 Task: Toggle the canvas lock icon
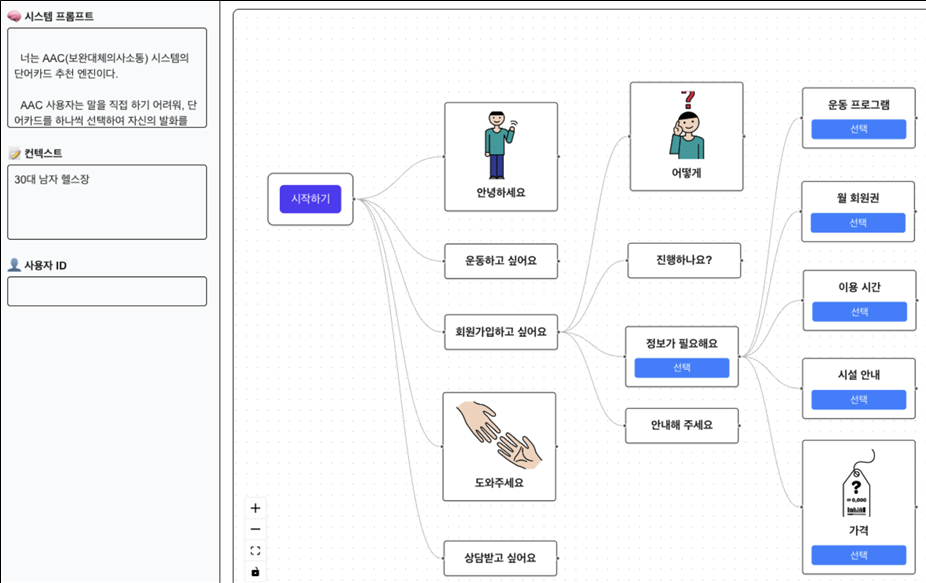[x=255, y=572]
